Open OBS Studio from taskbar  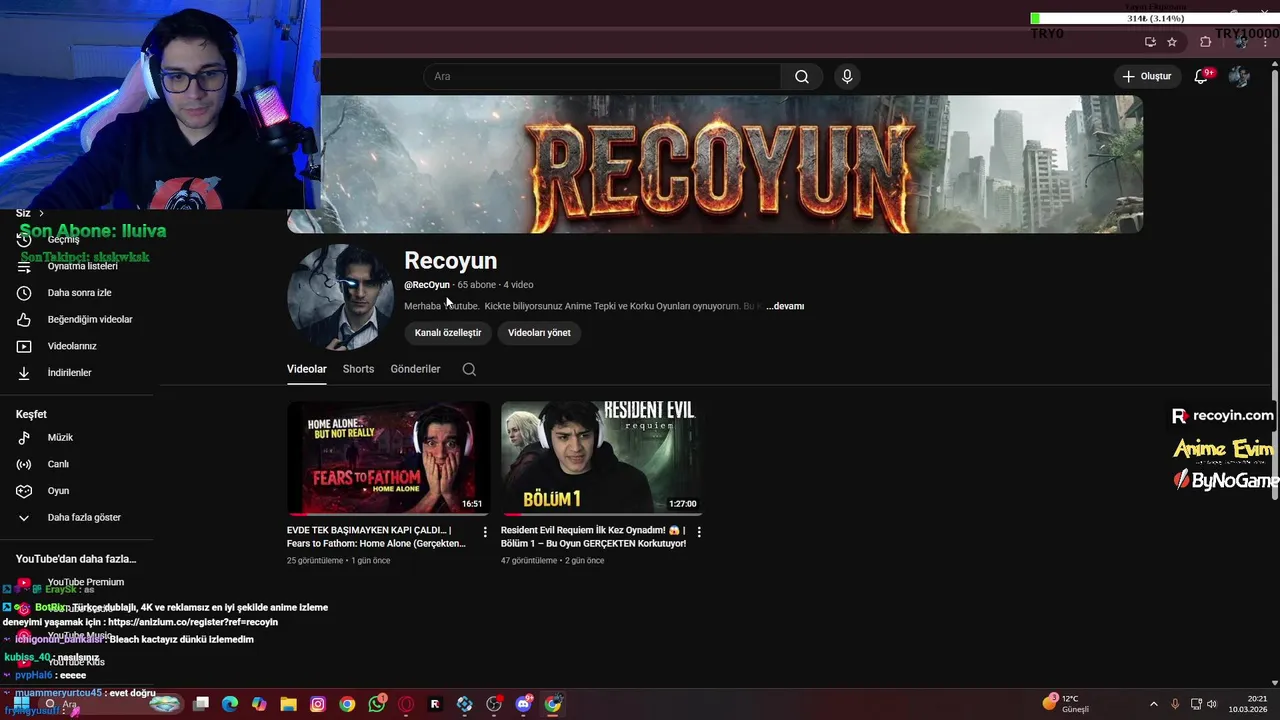[x=494, y=704]
